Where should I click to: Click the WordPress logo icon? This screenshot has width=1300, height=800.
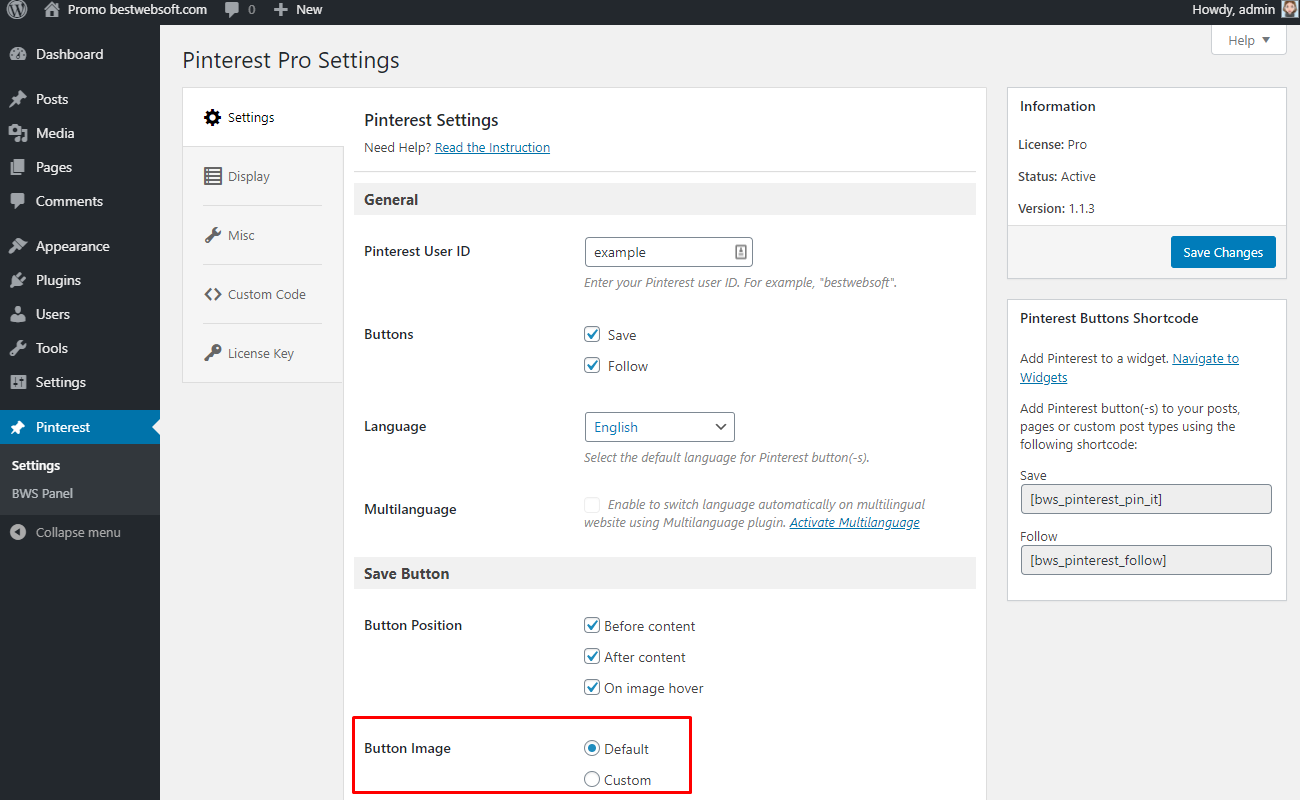17,10
